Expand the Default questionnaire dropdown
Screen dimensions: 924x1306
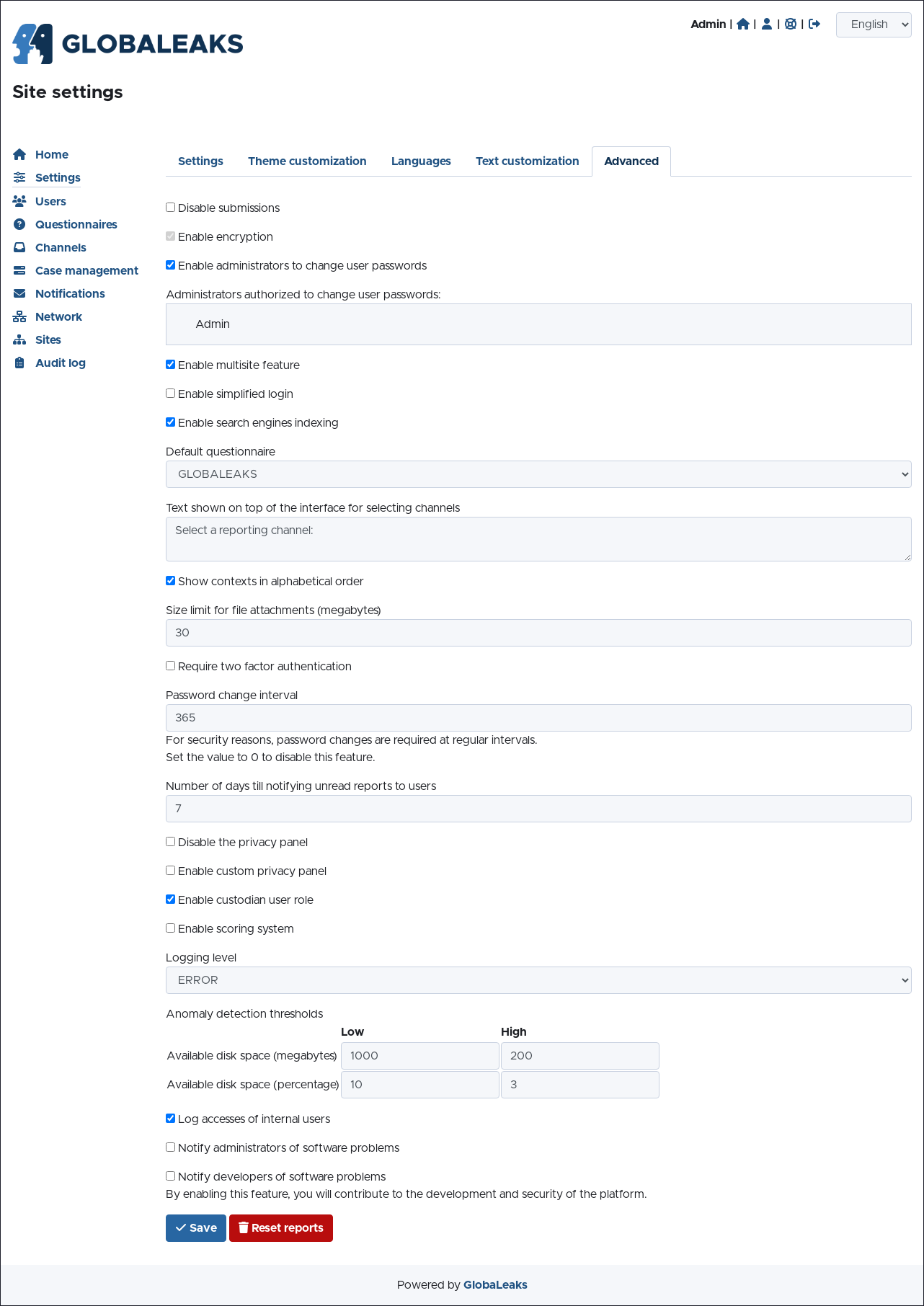point(538,474)
